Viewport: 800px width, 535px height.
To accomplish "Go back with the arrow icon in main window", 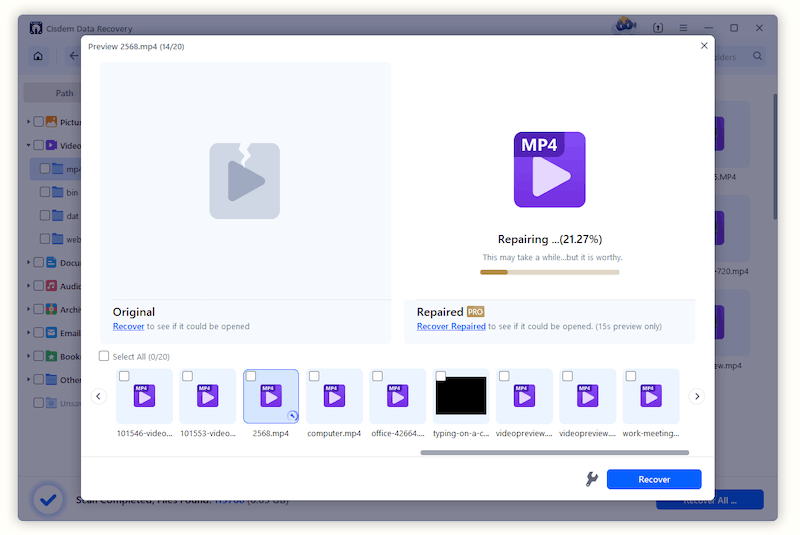I will tap(74, 56).
